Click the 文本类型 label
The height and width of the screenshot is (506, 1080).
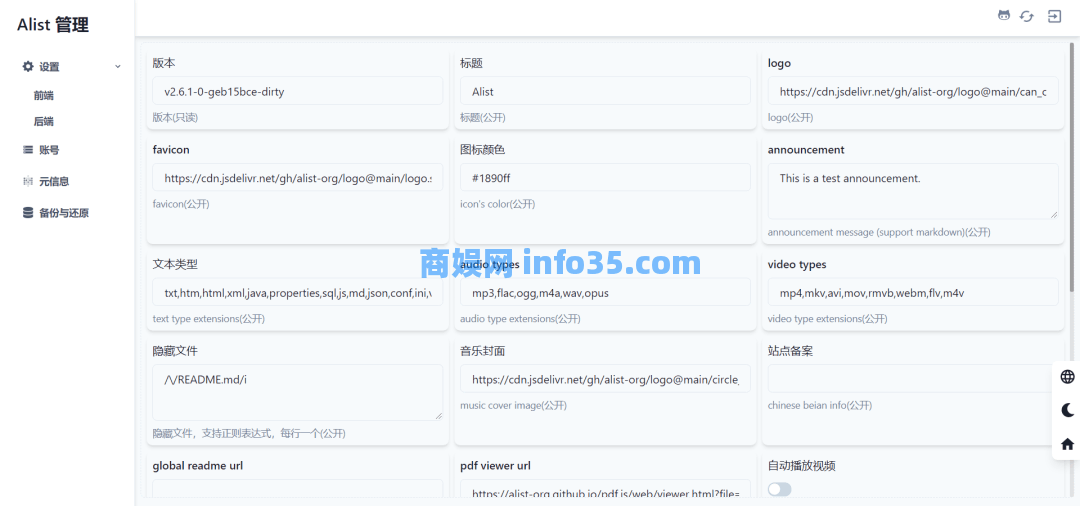point(175,264)
